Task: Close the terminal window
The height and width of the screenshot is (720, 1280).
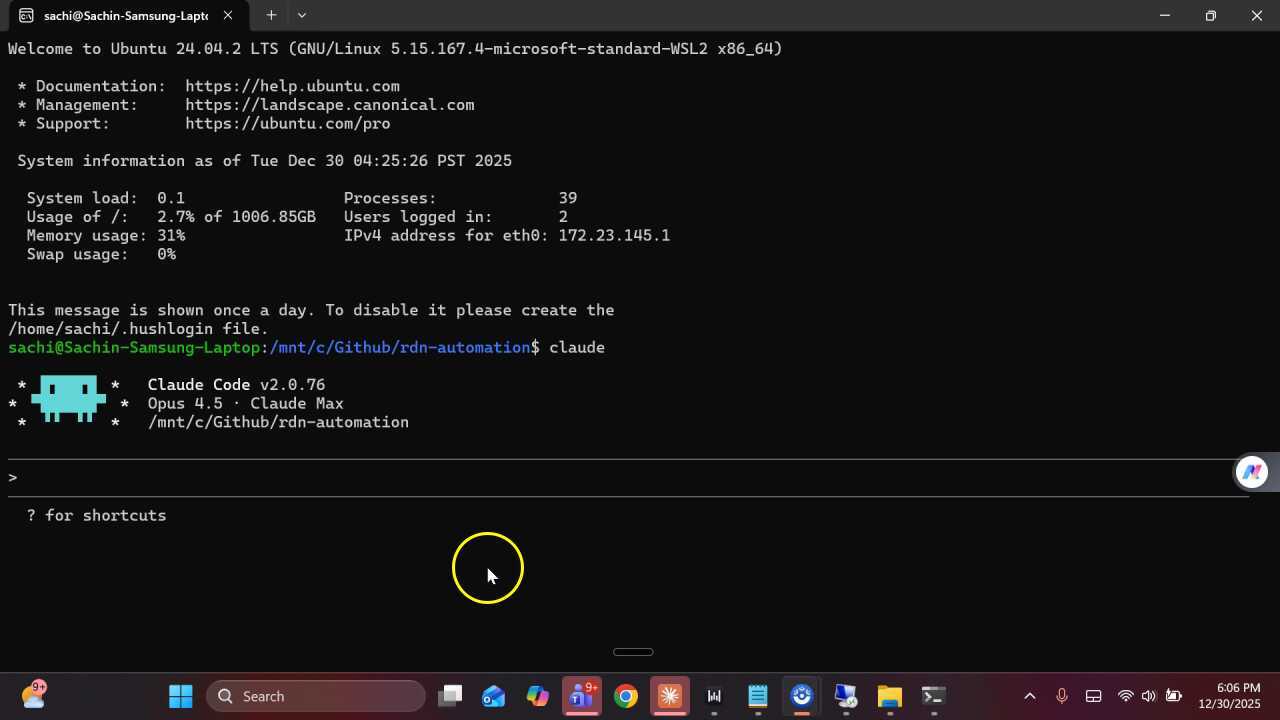Action: [1257, 15]
